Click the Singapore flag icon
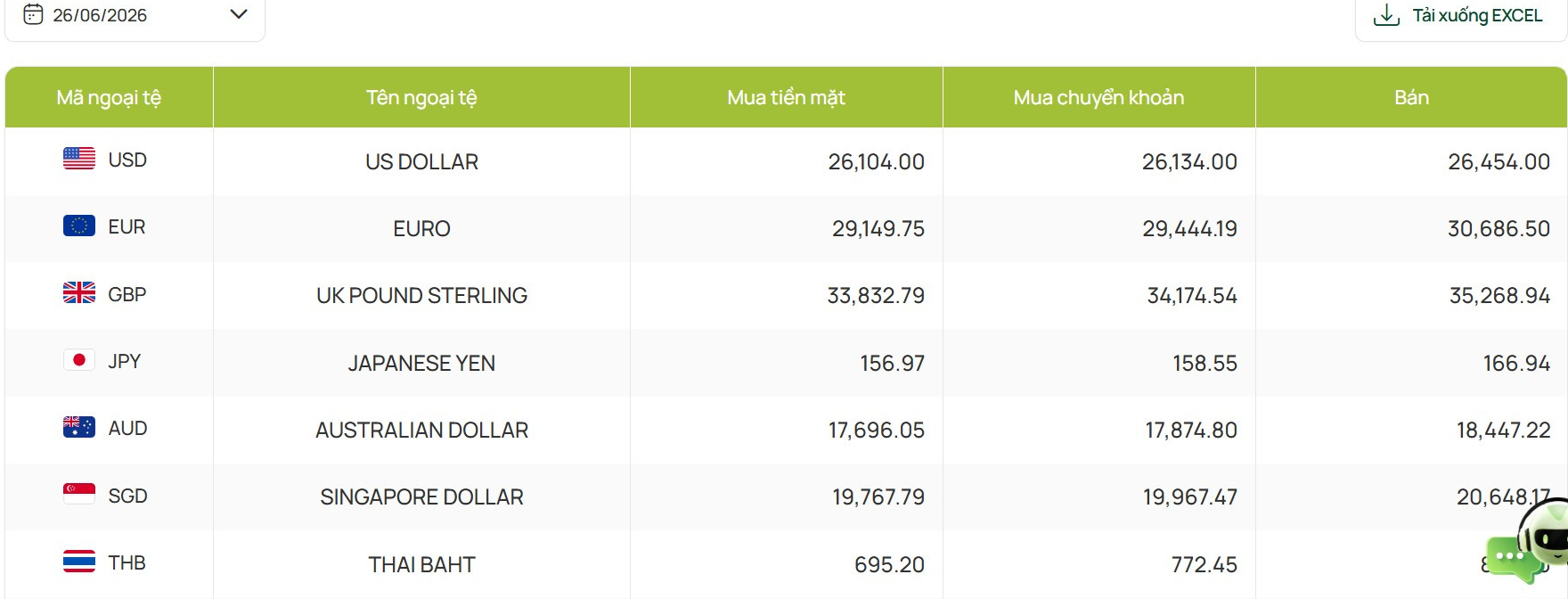Image resolution: width=1568 pixels, height=599 pixels. [x=79, y=494]
